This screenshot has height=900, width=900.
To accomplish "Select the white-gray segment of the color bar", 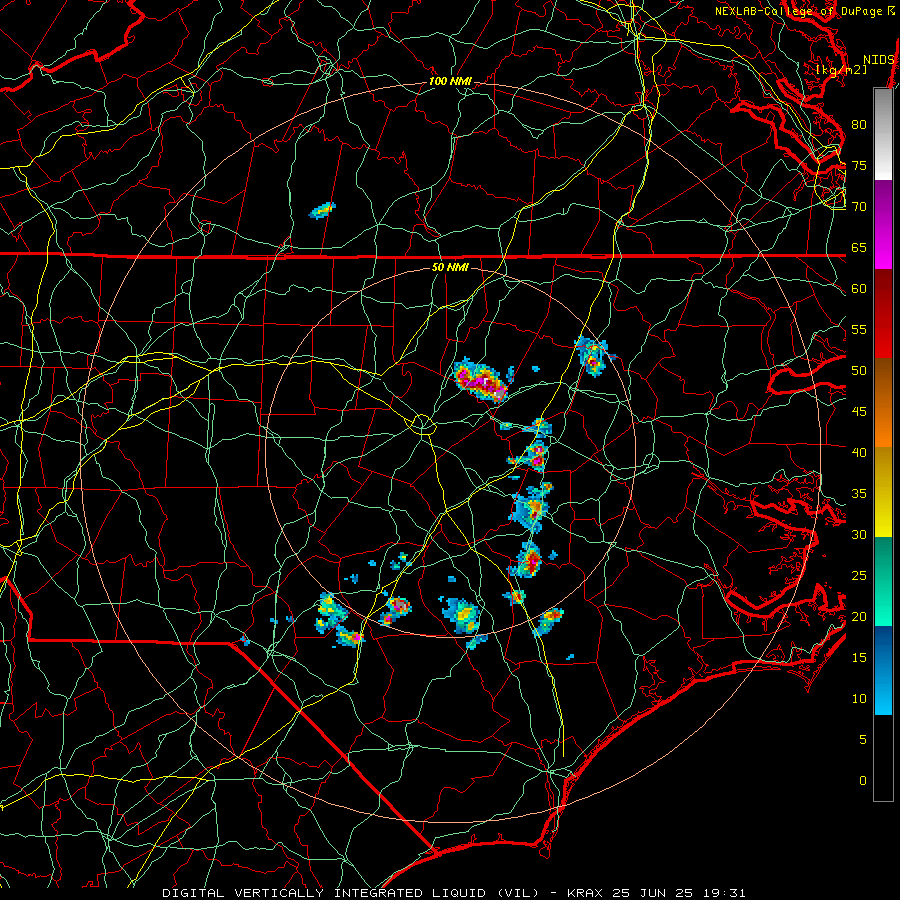I will (883, 134).
